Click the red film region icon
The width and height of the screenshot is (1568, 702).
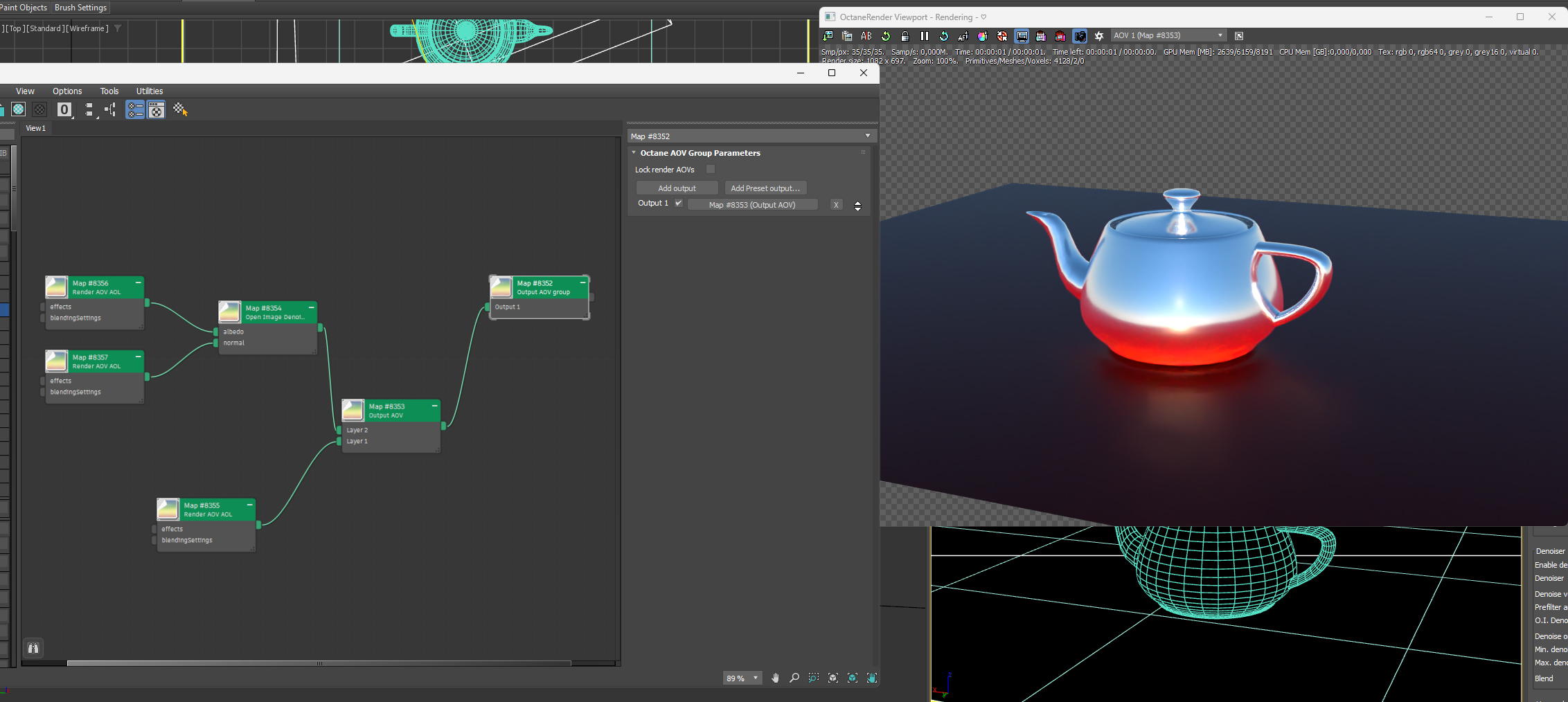(x=1060, y=36)
